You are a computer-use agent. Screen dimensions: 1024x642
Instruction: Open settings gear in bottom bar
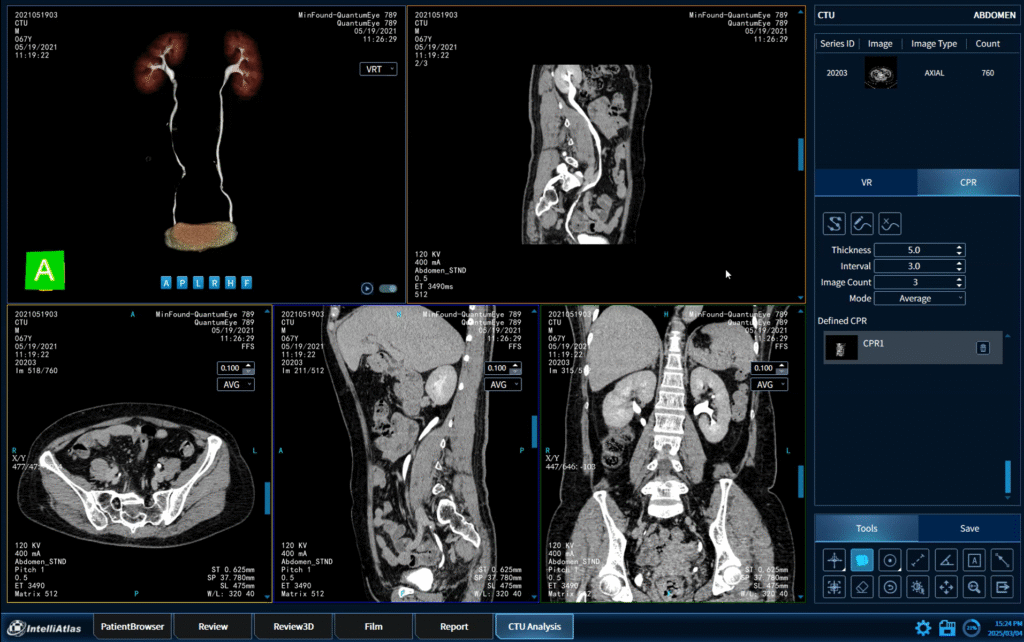click(923, 628)
